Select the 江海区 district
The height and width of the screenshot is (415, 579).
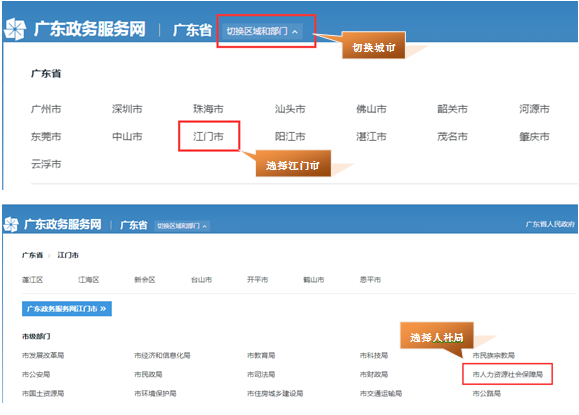coord(89,280)
